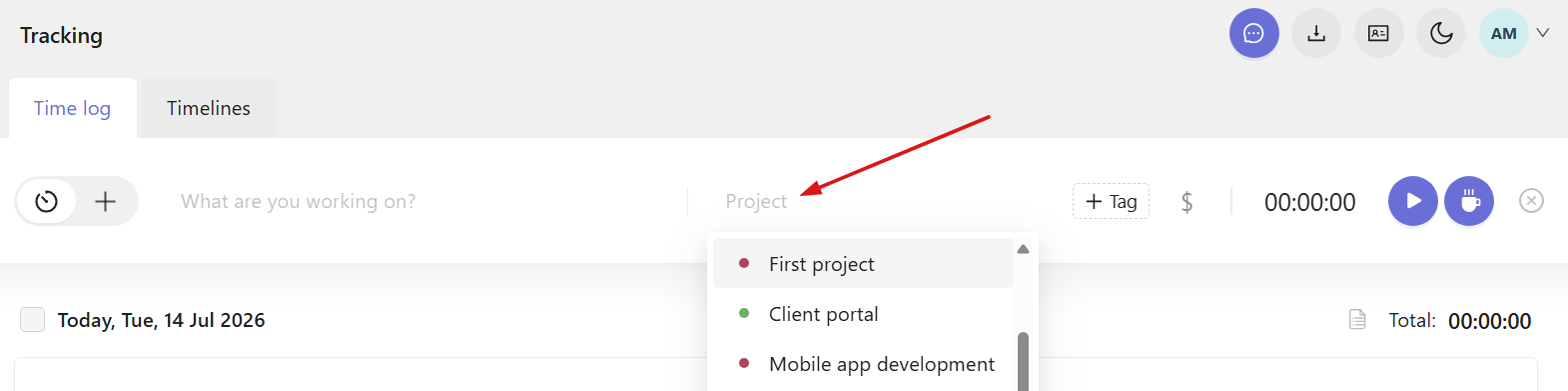Click the green dot beside Client portal

coord(744,313)
